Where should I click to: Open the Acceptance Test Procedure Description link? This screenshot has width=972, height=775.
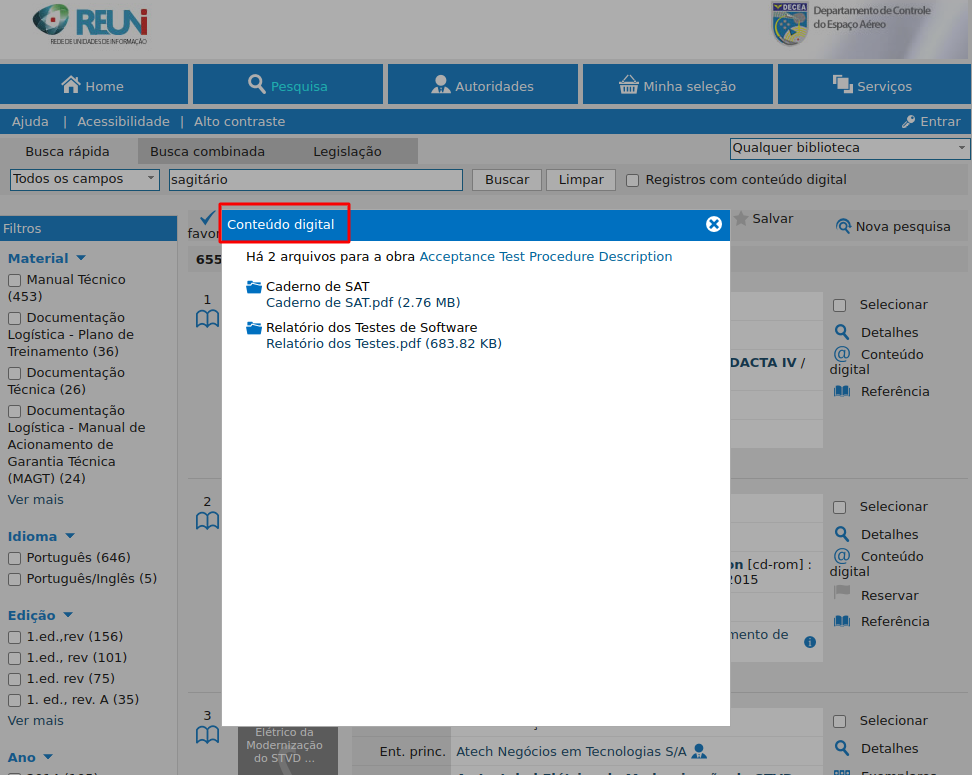tap(546, 257)
